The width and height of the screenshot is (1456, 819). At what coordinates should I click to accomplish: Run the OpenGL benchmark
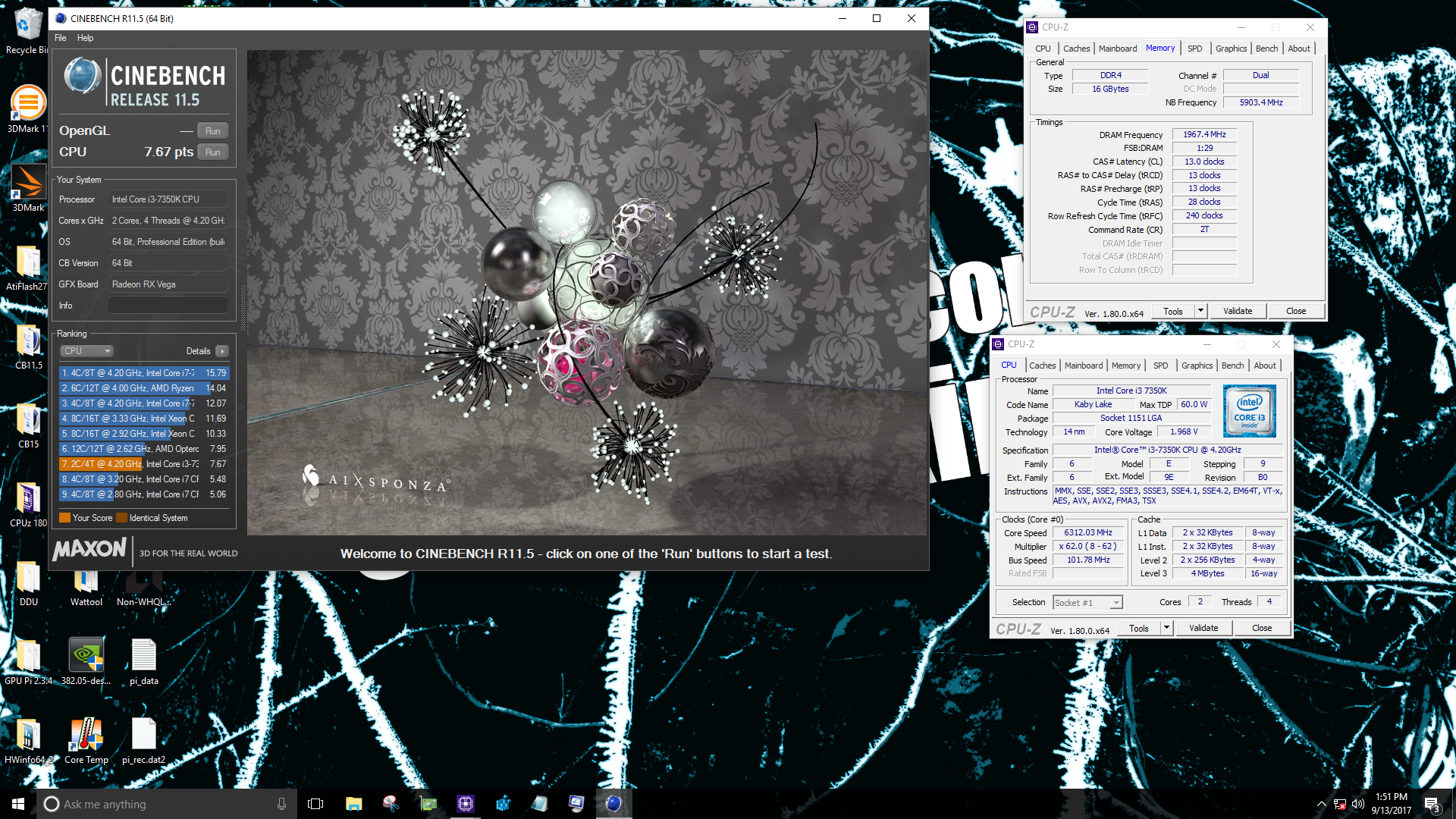(212, 130)
